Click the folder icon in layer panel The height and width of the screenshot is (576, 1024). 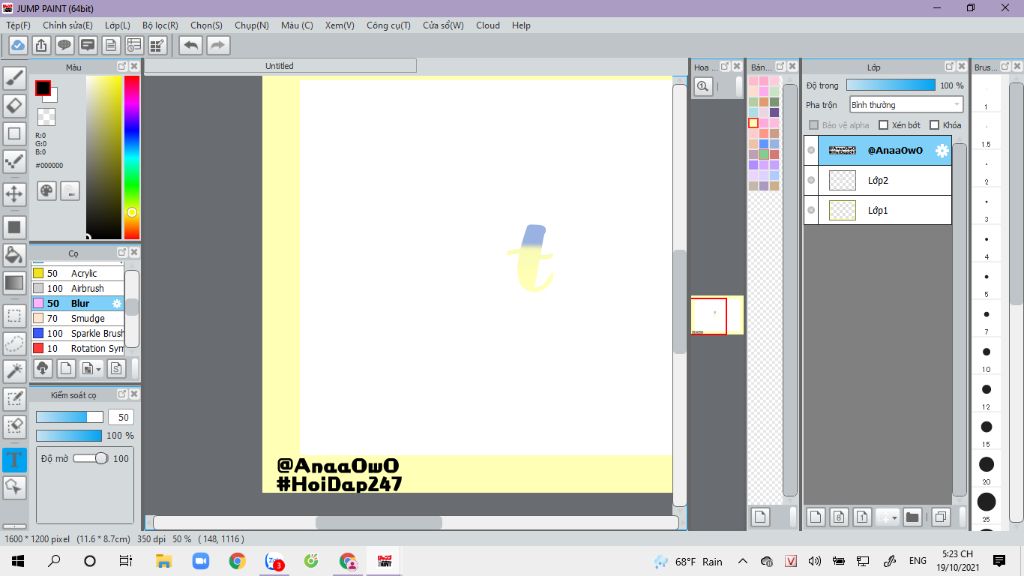[912, 517]
